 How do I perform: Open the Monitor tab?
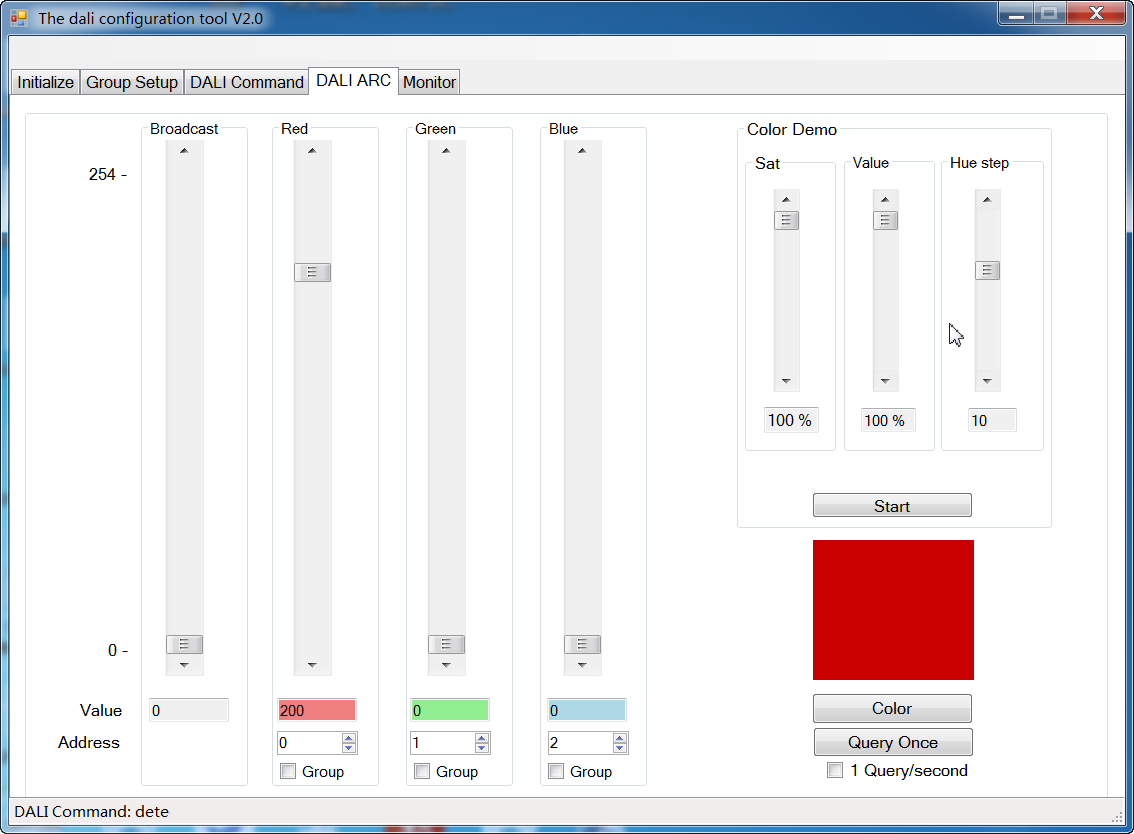point(429,82)
